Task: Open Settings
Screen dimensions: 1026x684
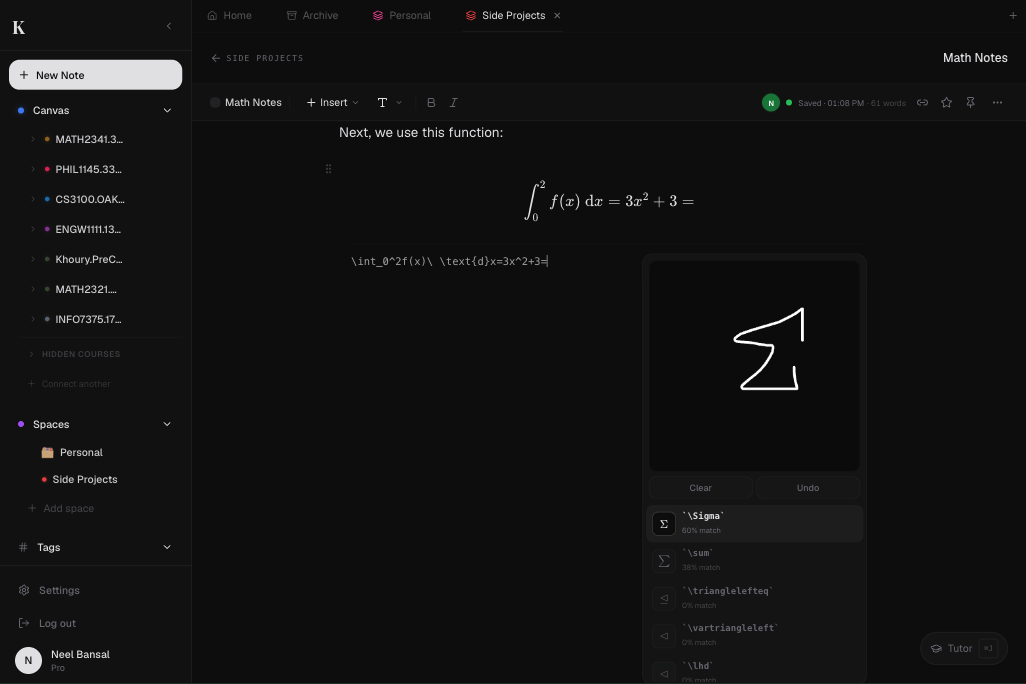Action: click(59, 590)
